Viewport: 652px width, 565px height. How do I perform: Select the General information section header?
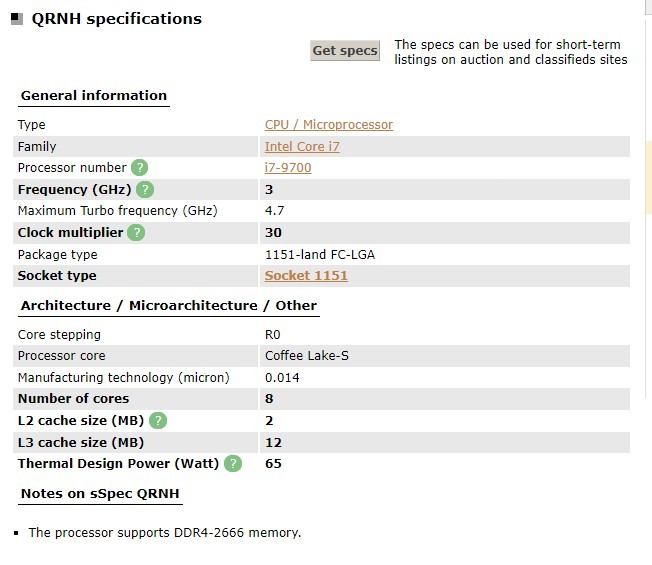pyautogui.click(x=94, y=96)
